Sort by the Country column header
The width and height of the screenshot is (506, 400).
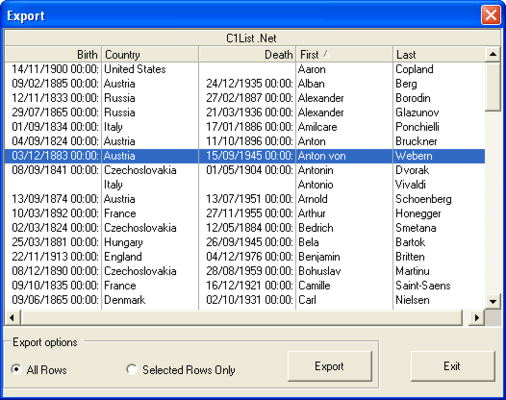coord(150,54)
